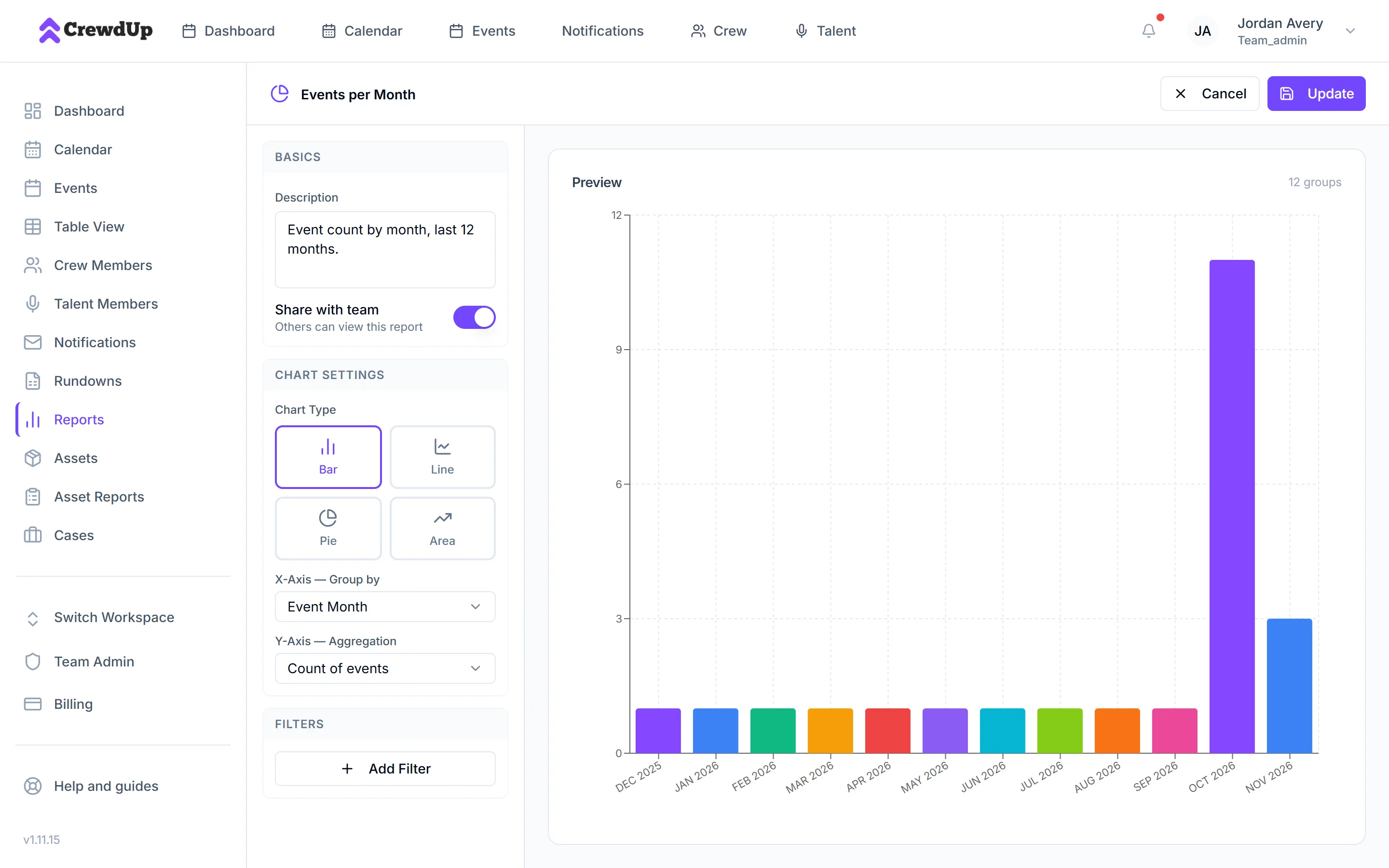Click the Talent Members microphone icon

click(x=33, y=304)
